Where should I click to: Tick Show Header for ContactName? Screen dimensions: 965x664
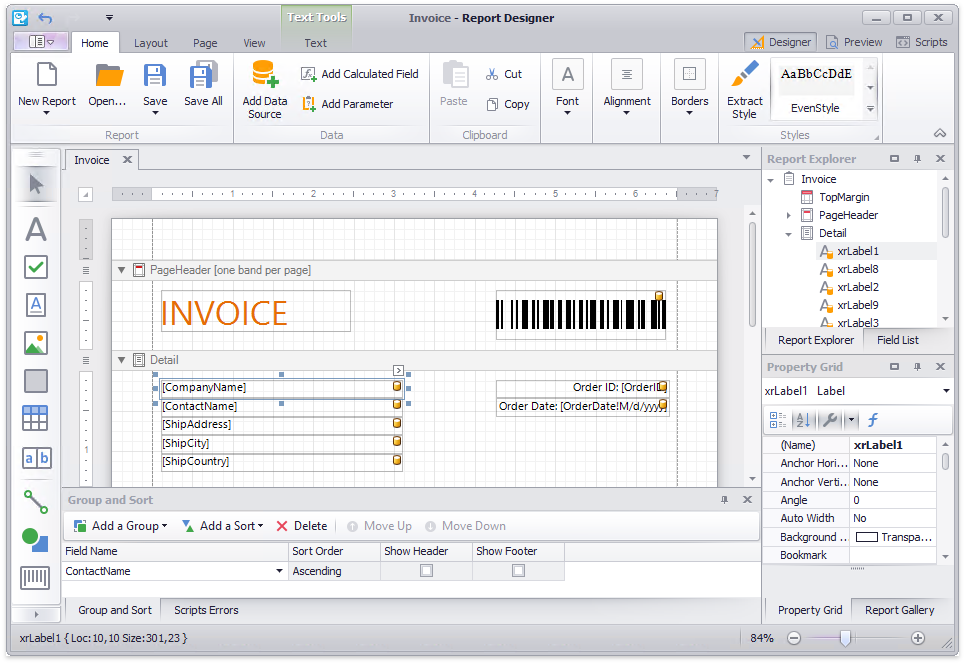tap(426, 571)
